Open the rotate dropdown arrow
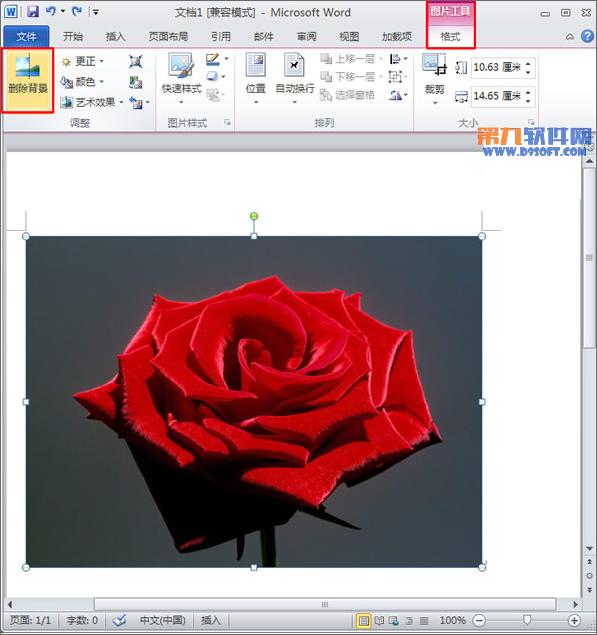The height and width of the screenshot is (635, 597). tap(405, 95)
